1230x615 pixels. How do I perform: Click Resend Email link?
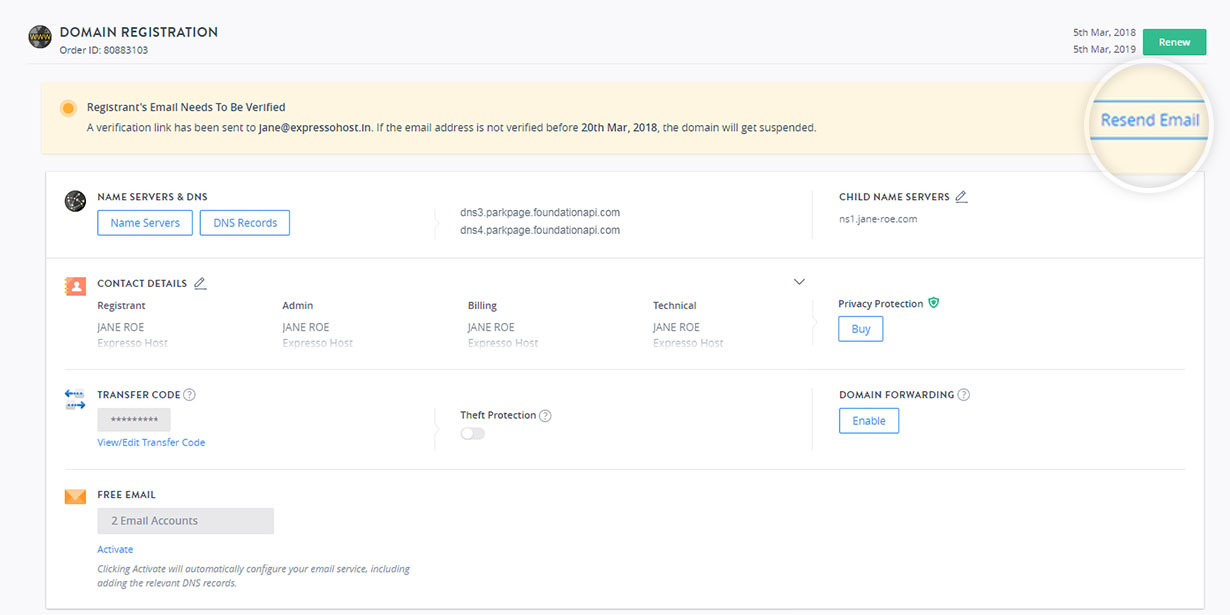tap(1150, 120)
